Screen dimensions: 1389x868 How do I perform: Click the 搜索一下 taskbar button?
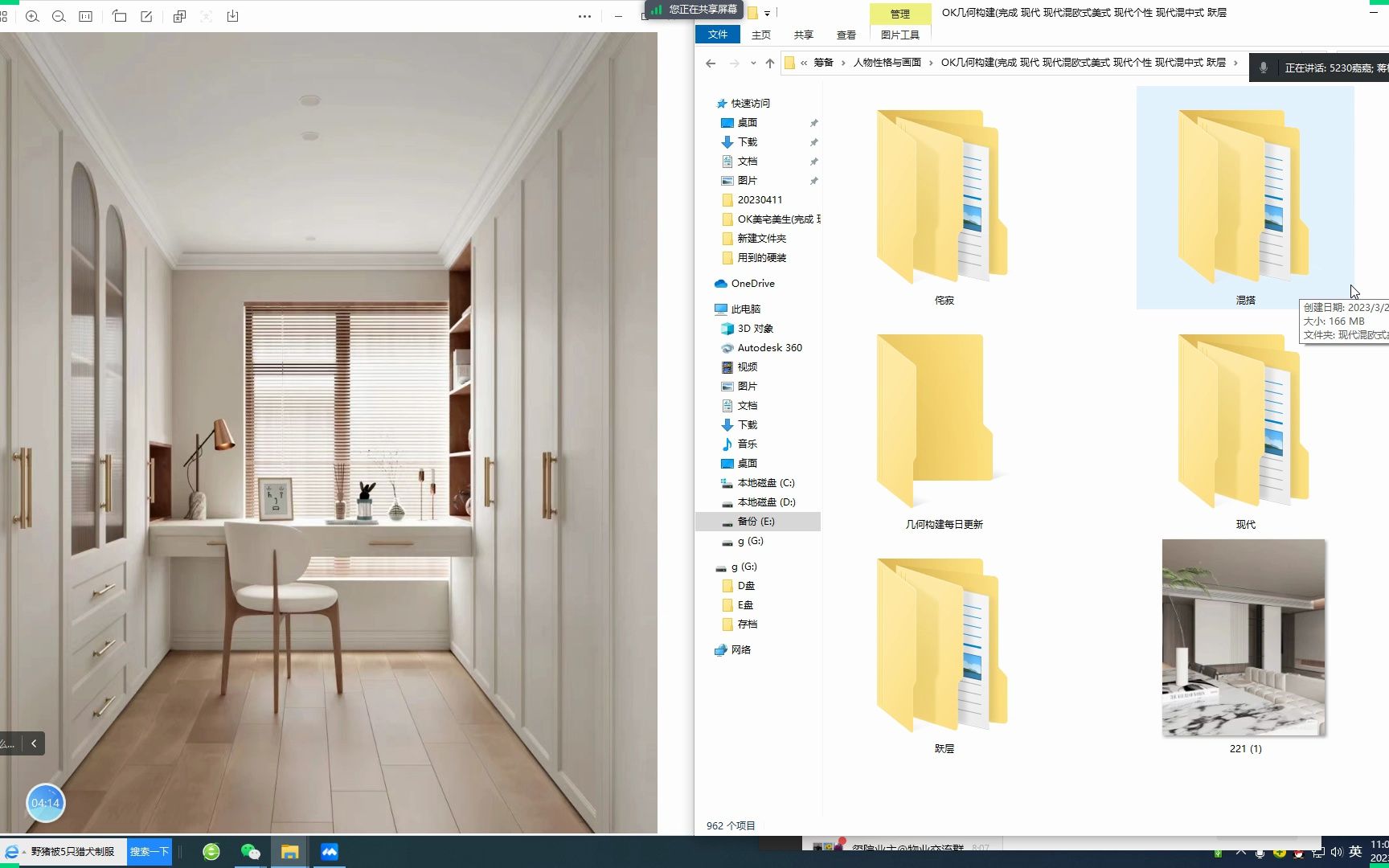click(150, 852)
